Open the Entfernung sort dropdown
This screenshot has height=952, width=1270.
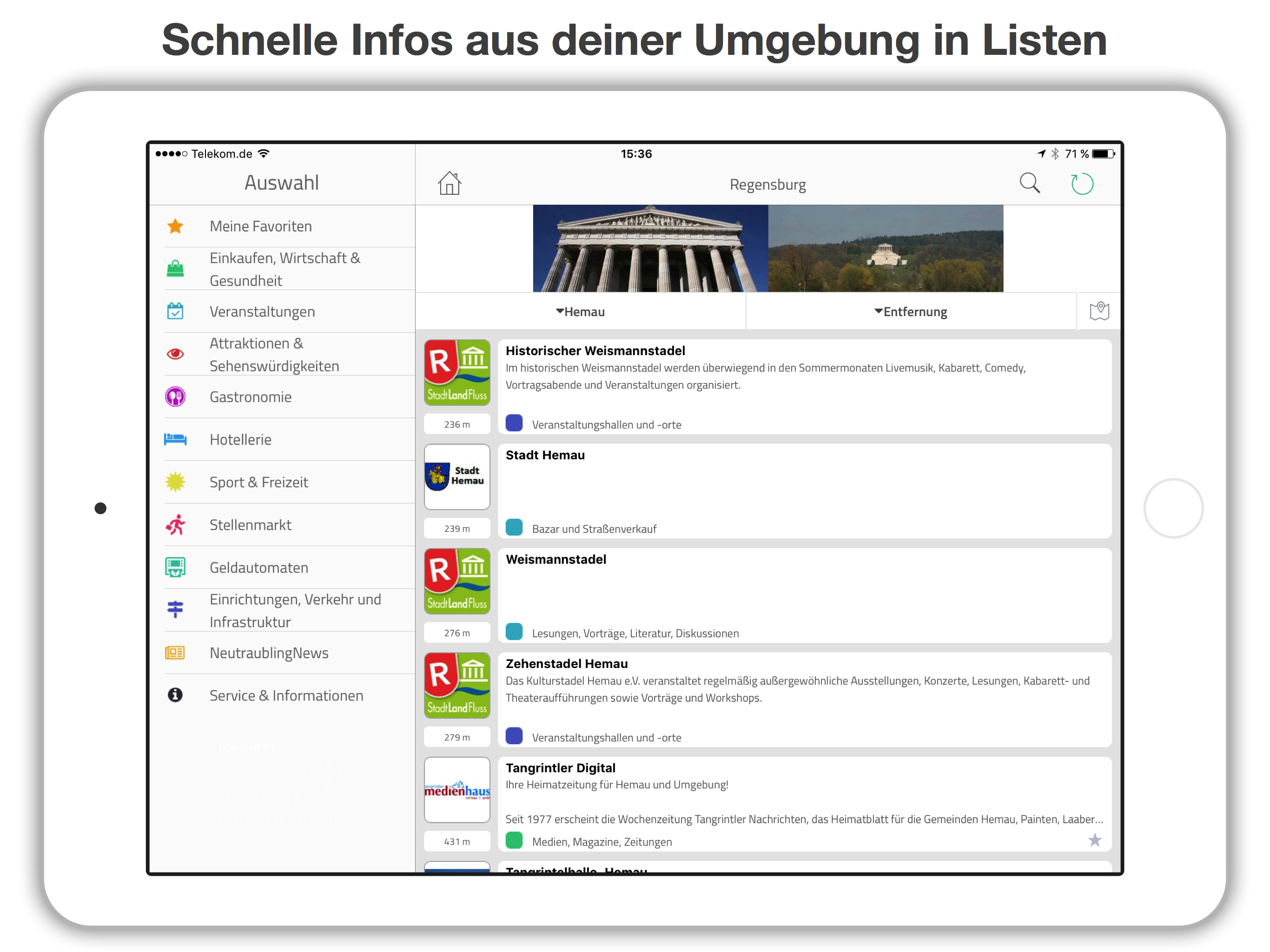[x=910, y=312]
